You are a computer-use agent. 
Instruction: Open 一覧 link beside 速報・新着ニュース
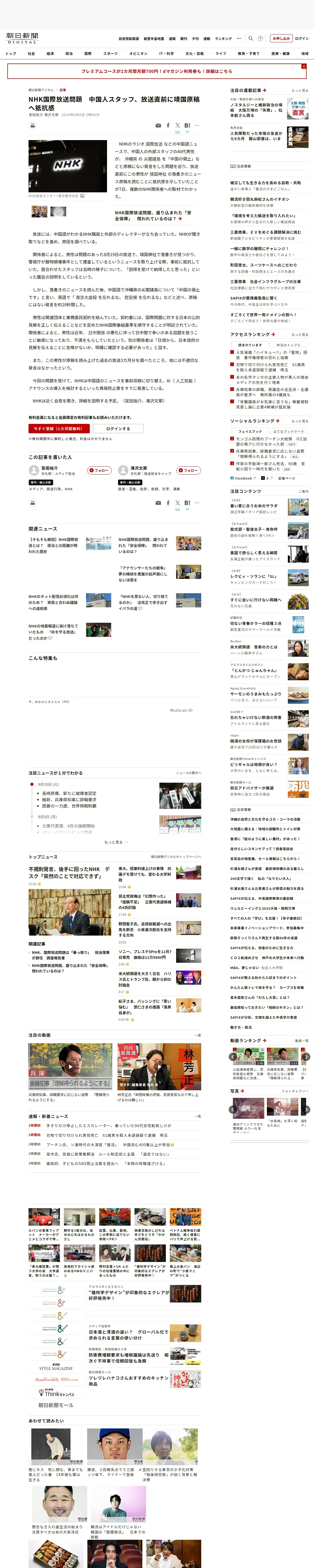198,1116
